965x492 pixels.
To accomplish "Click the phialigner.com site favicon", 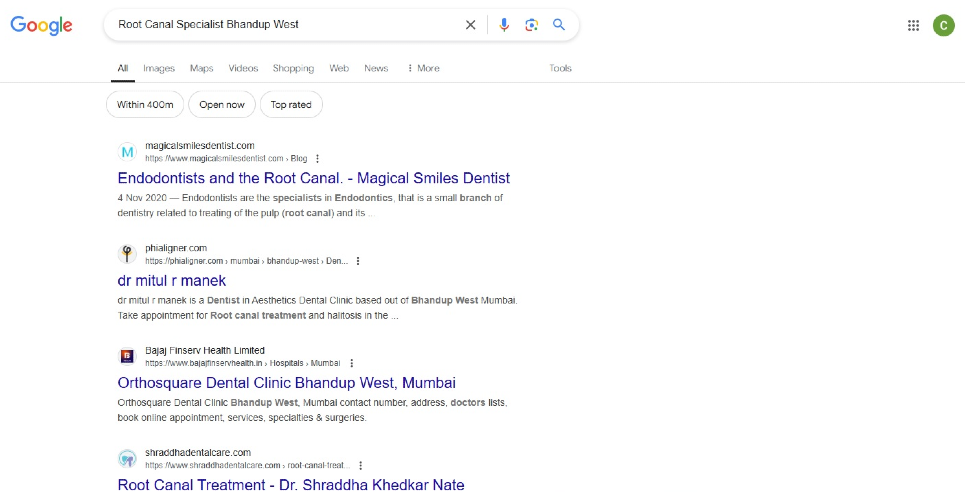I will (127, 254).
